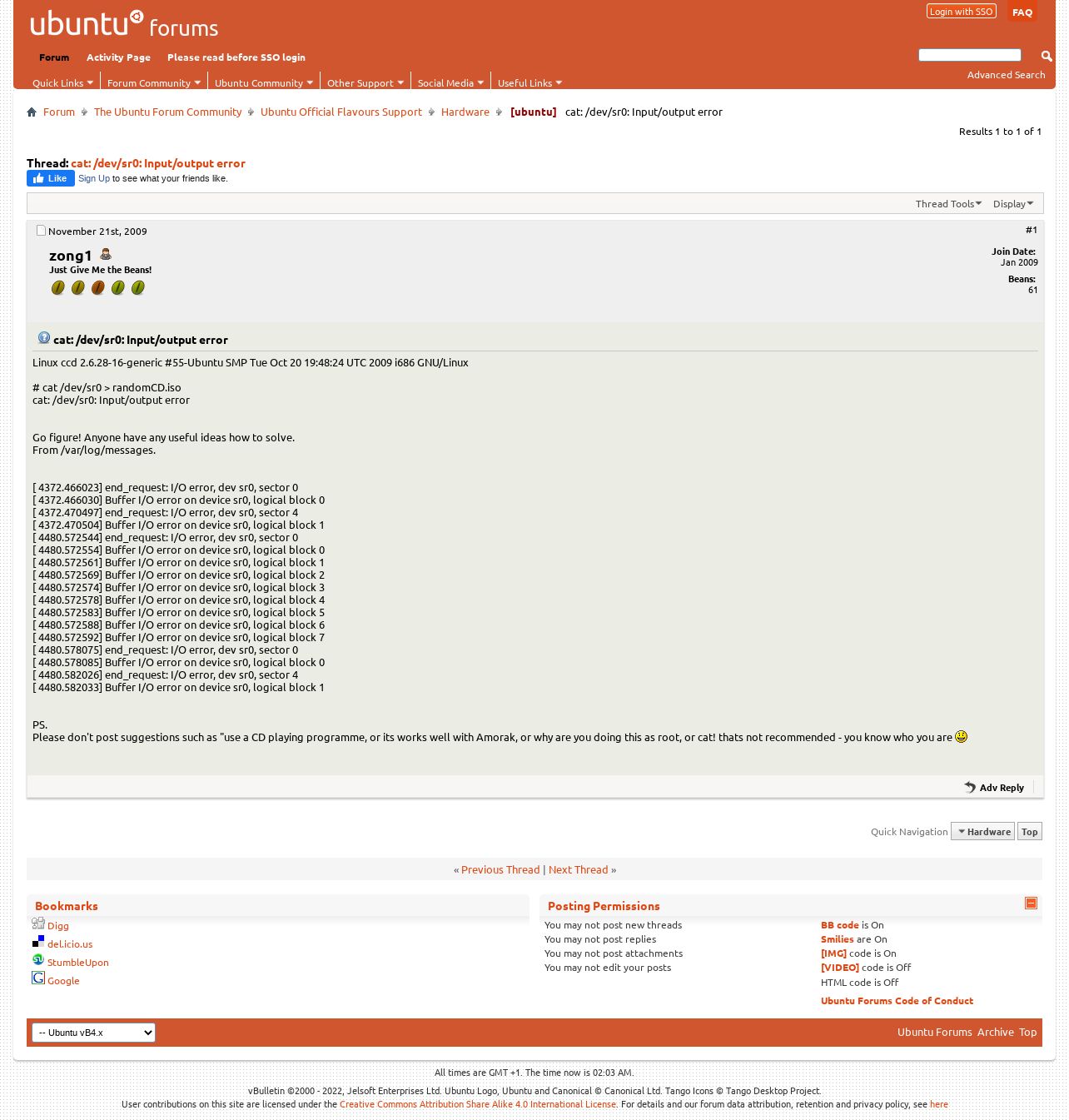Click Adv Reply
The image size is (1069, 1120).
point(1002,788)
